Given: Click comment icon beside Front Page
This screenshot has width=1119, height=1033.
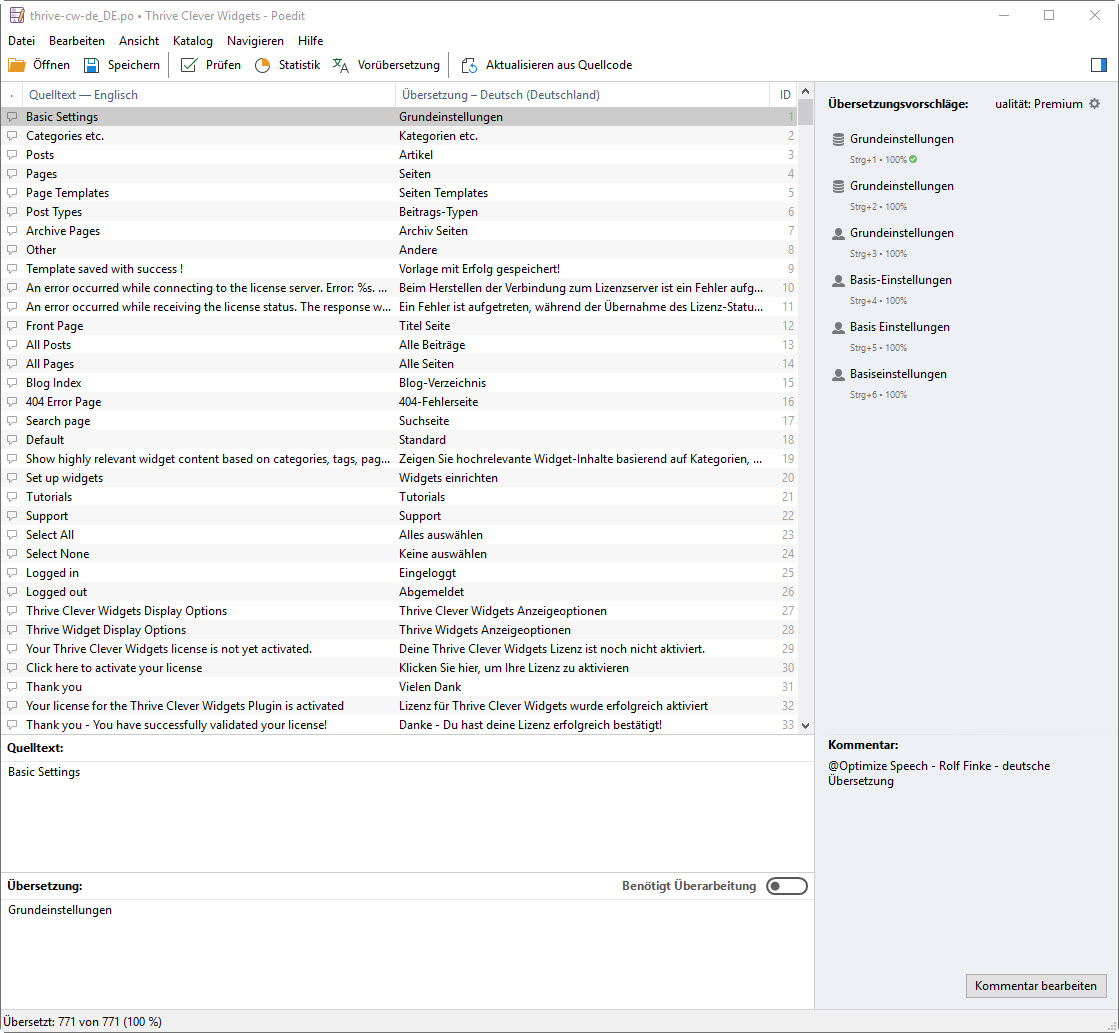Looking at the screenshot, I should 12,326.
